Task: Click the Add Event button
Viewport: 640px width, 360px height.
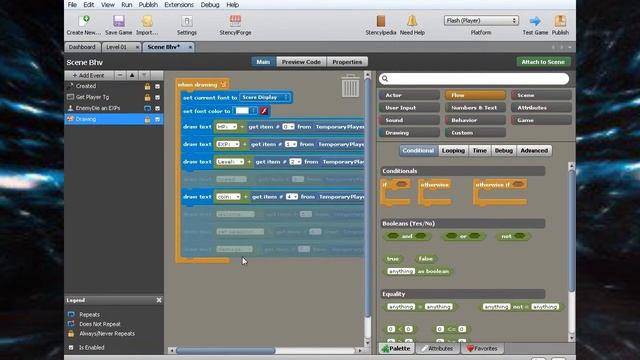Action: pos(89,75)
